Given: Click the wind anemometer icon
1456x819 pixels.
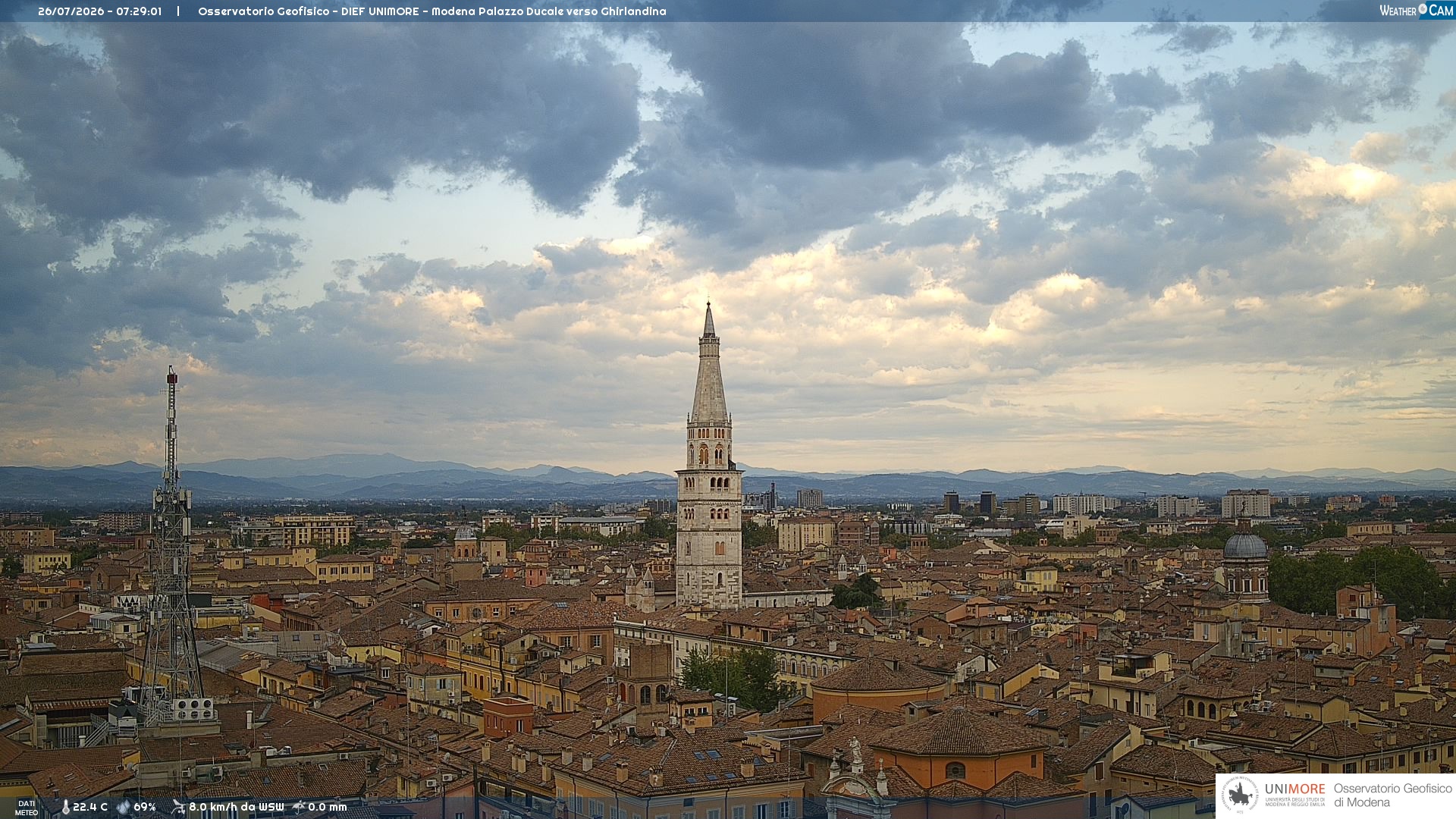Looking at the screenshot, I should [178, 808].
